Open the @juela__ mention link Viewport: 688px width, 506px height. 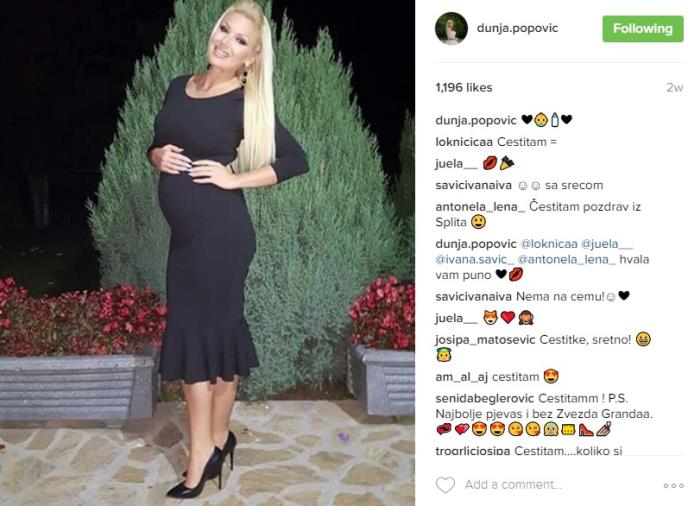point(607,244)
